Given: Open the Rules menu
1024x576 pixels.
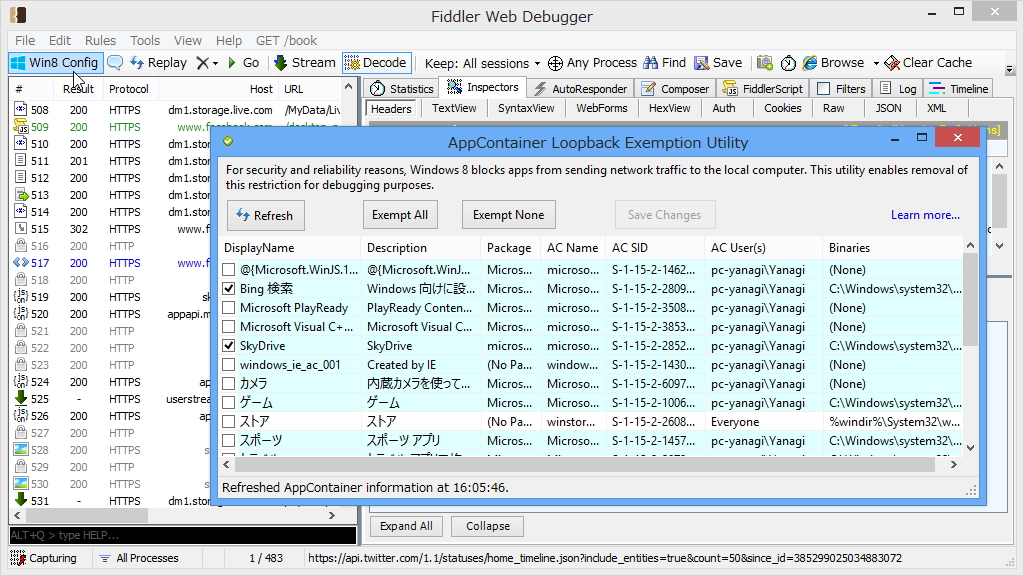Looking at the screenshot, I should pyautogui.click(x=99, y=40).
